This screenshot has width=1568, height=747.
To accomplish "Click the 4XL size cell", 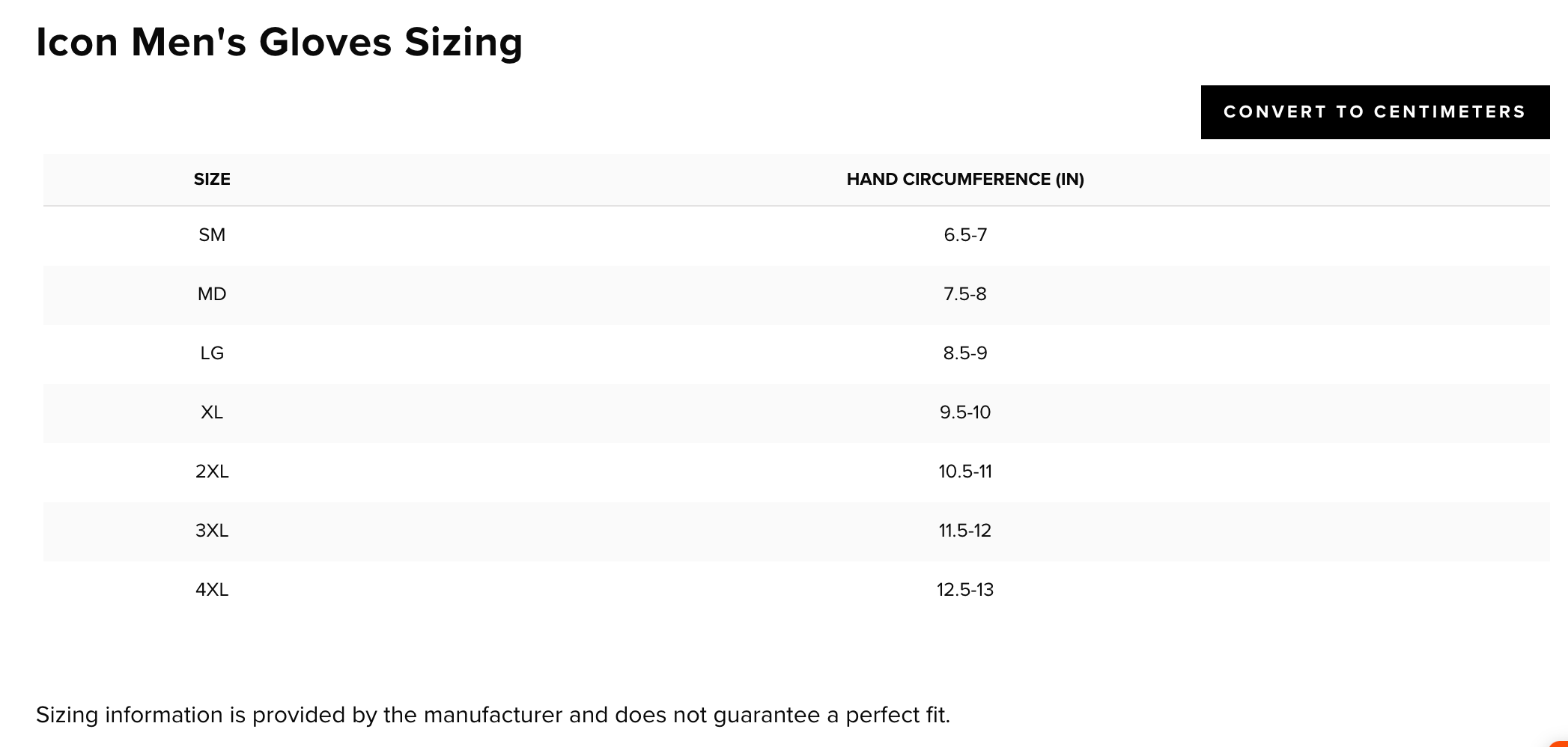I will click(212, 590).
